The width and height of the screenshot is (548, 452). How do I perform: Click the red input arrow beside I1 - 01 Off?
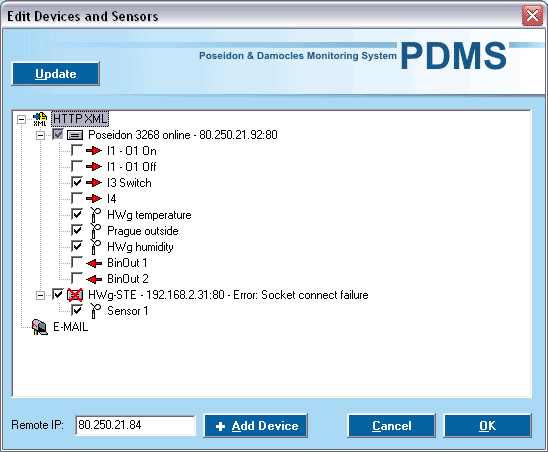[94, 167]
